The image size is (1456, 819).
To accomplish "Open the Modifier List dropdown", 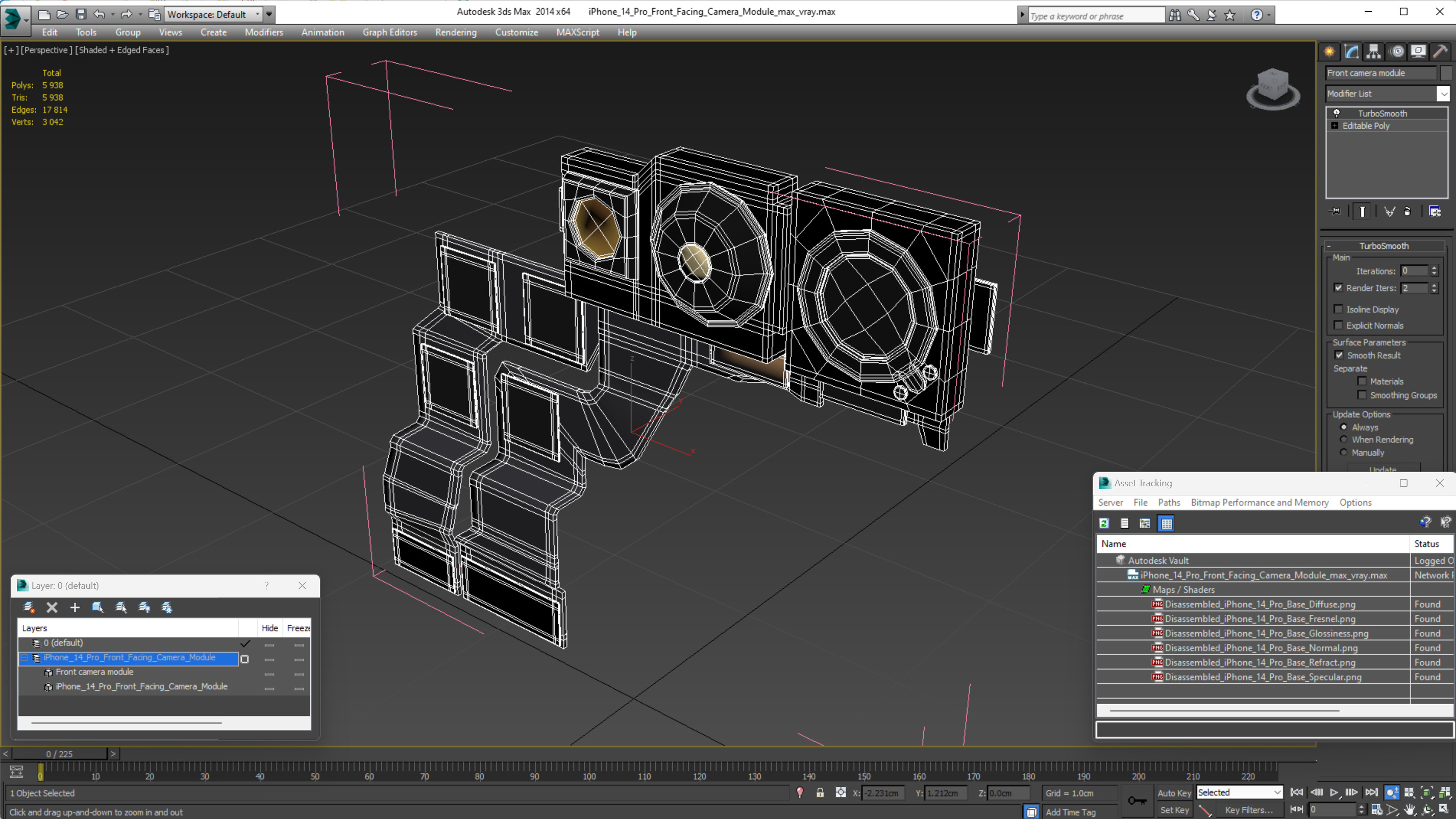I will click(1443, 93).
